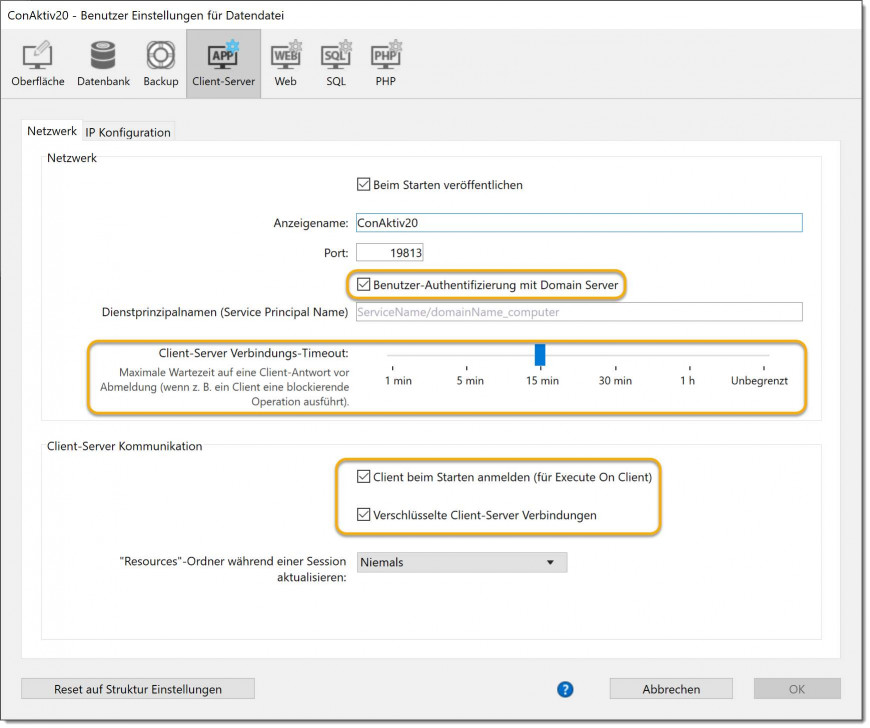This screenshot has width=870, height=728.
Task: Select the Netzwerk tab
Action: coord(52,131)
